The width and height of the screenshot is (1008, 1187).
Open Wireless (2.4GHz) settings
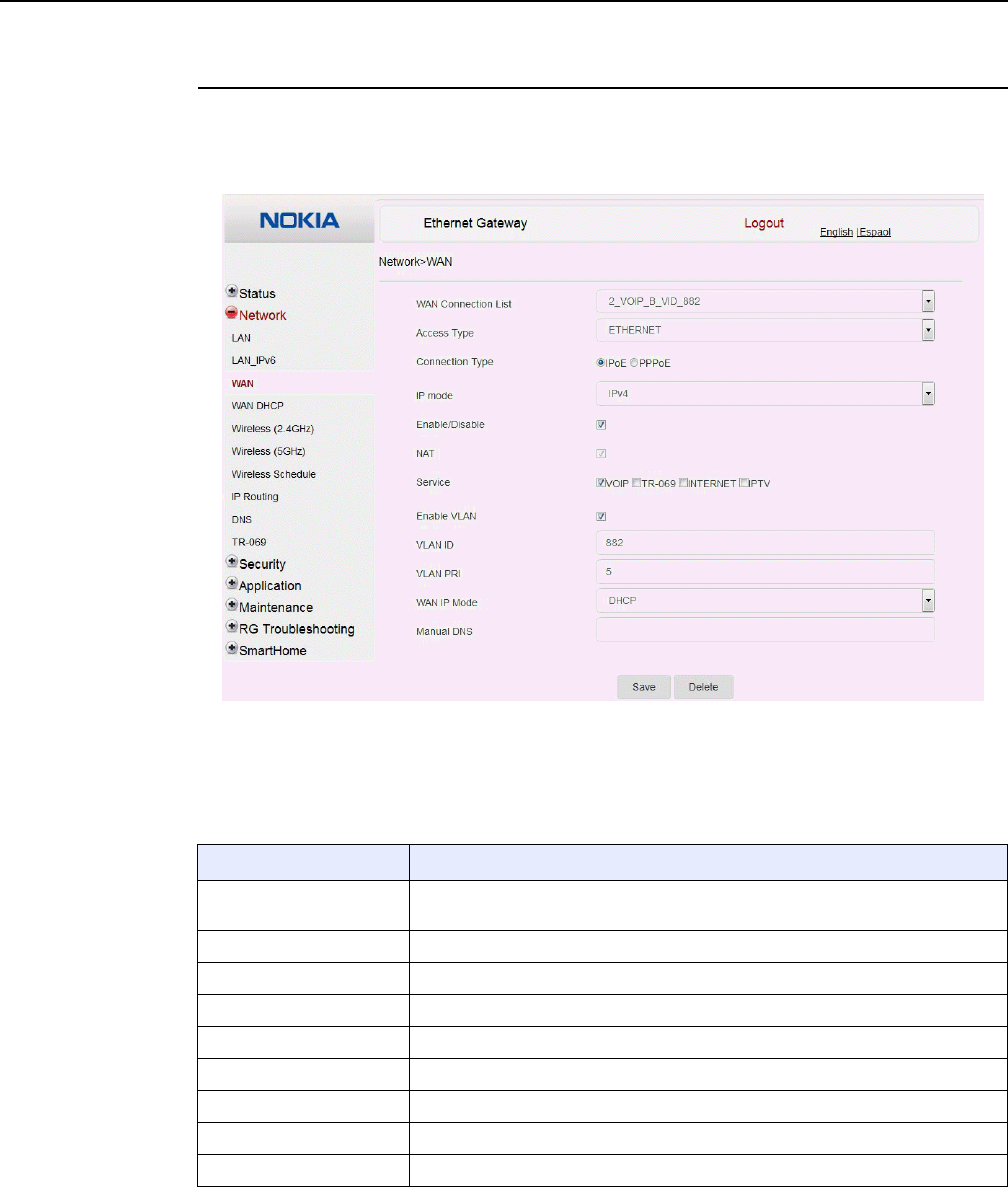click(x=272, y=428)
